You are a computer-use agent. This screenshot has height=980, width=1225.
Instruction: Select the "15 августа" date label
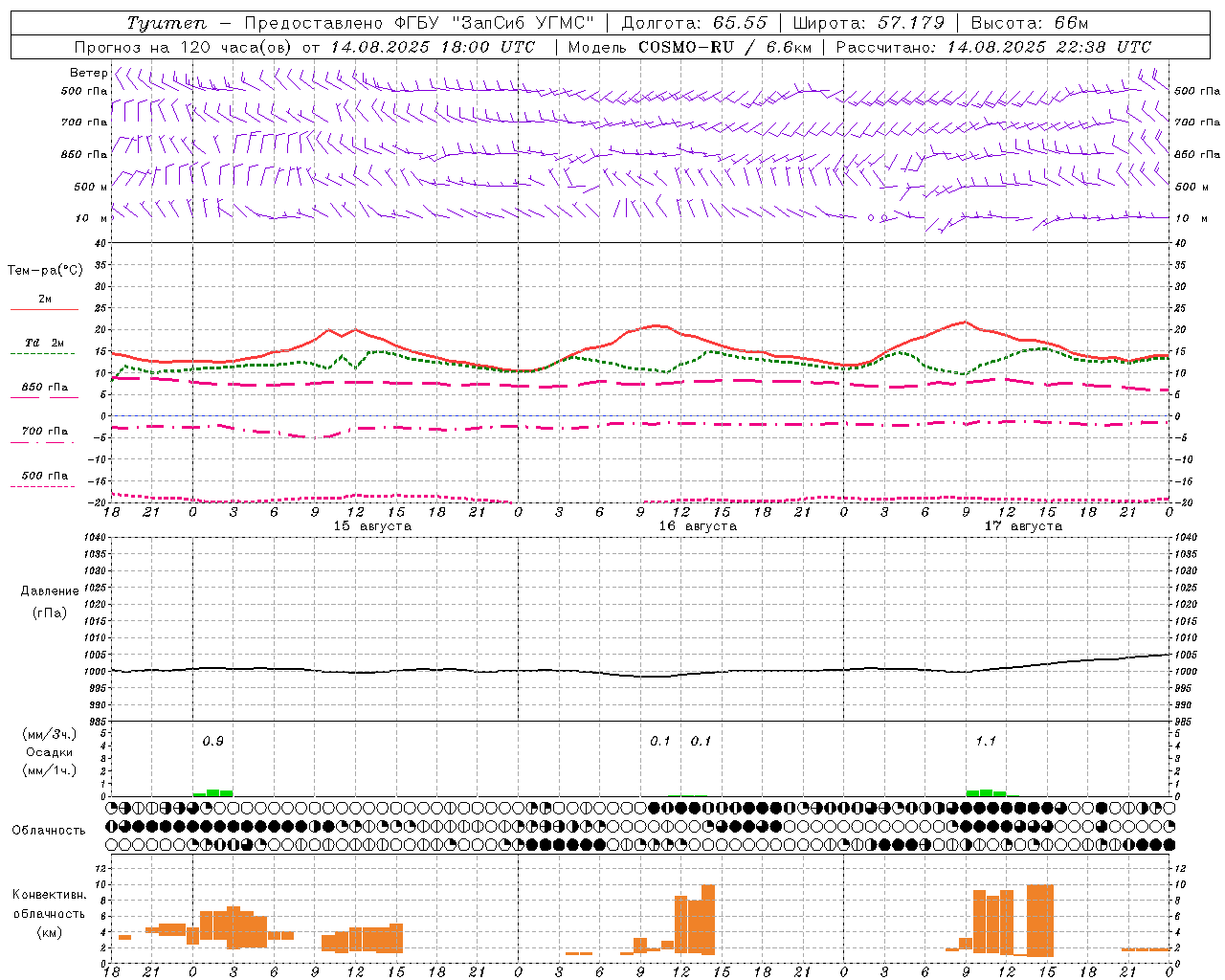pos(372,526)
